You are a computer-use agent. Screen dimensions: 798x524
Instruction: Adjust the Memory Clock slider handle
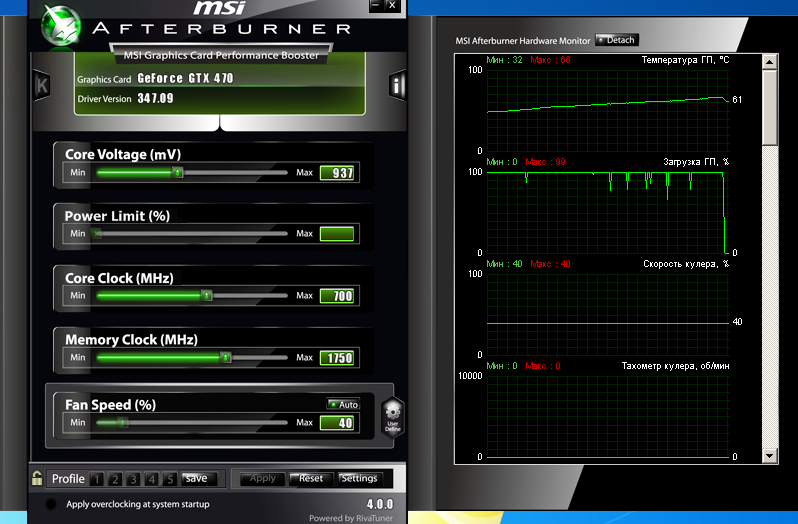[x=226, y=358]
